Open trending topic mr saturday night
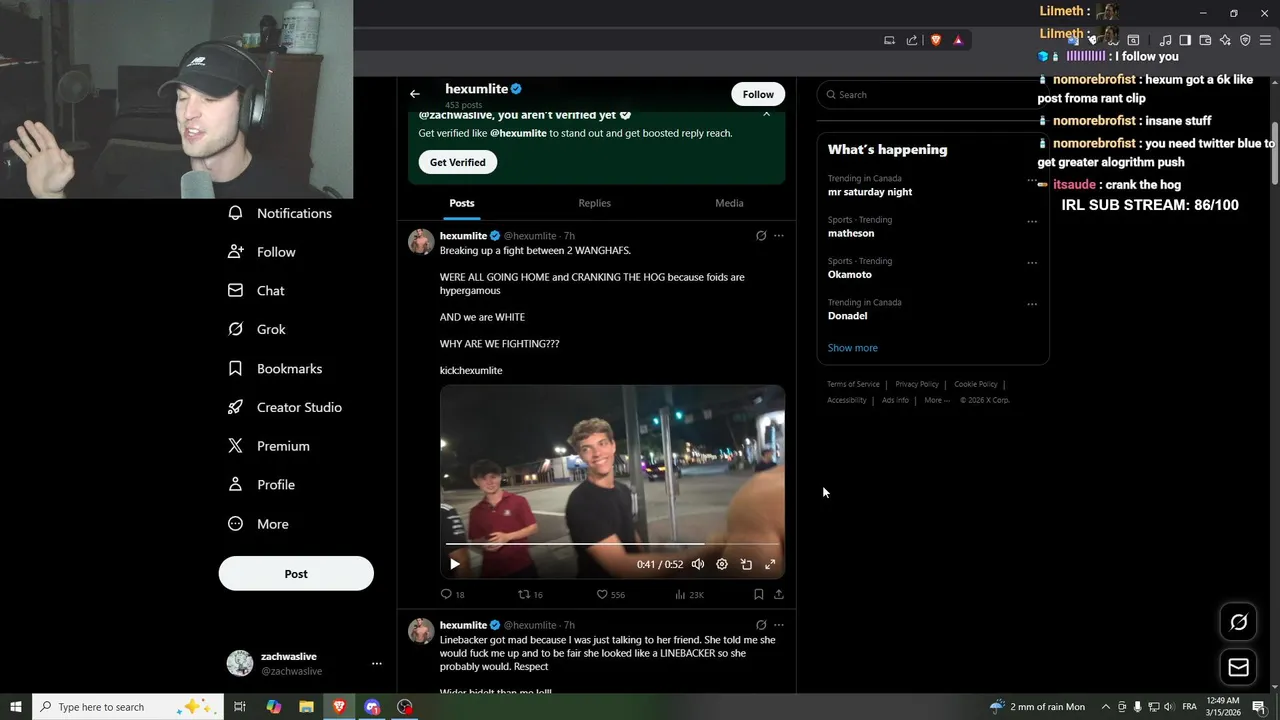Screen dimensions: 1280x720 (870, 192)
